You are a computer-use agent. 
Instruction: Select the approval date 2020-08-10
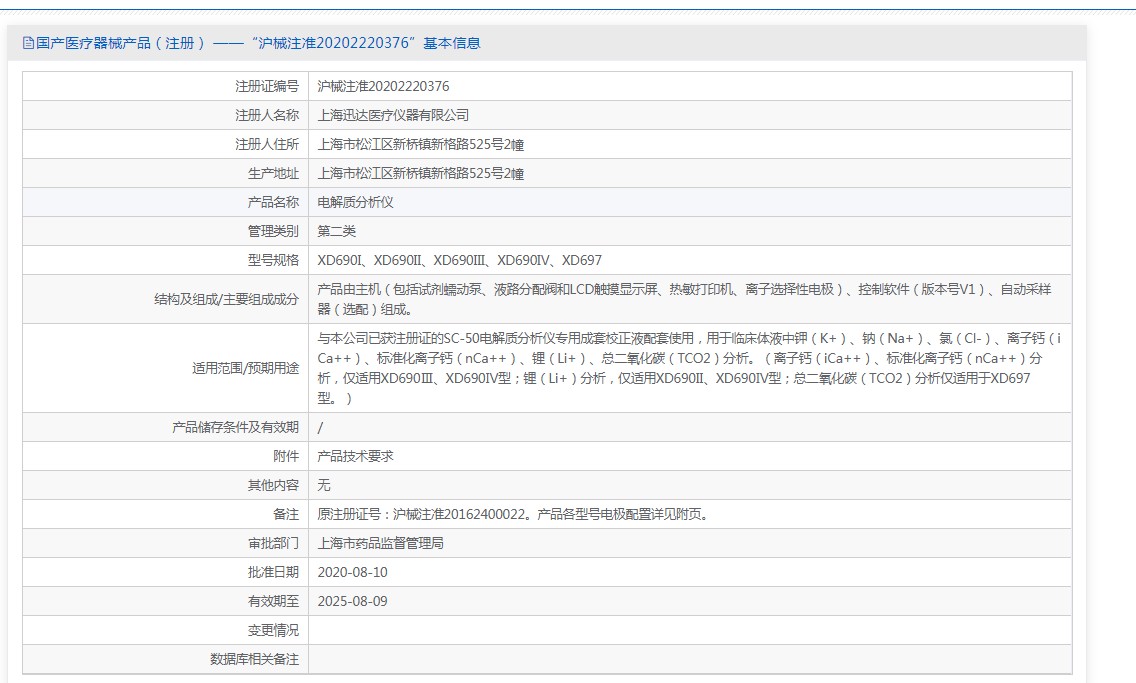(x=353, y=572)
